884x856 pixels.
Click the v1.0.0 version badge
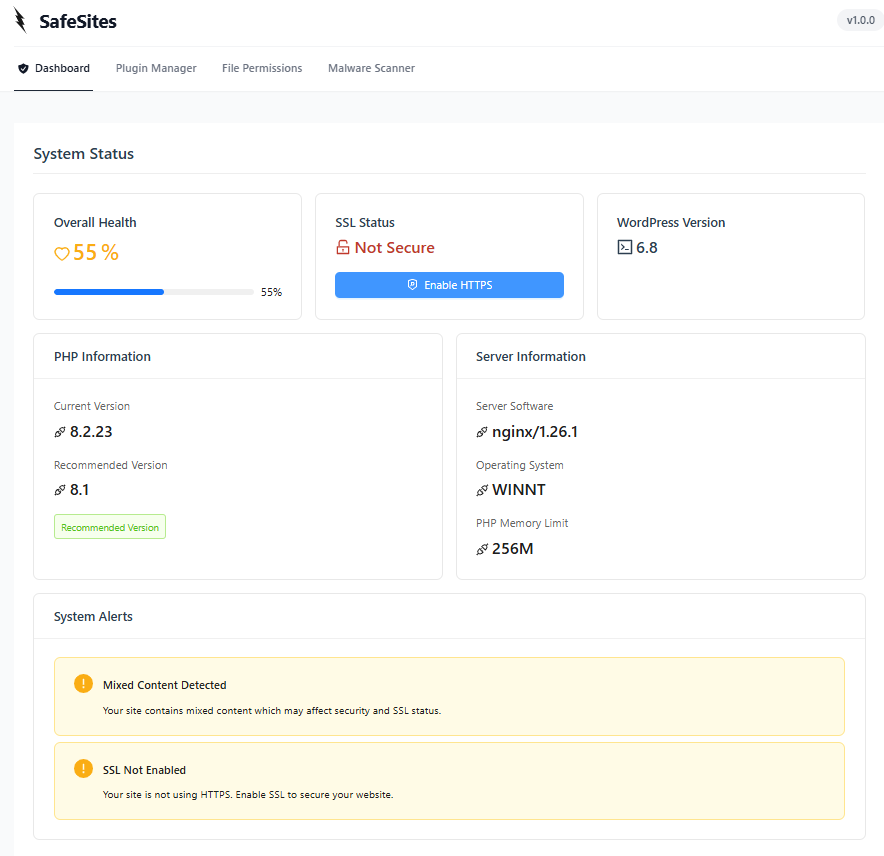859,20
